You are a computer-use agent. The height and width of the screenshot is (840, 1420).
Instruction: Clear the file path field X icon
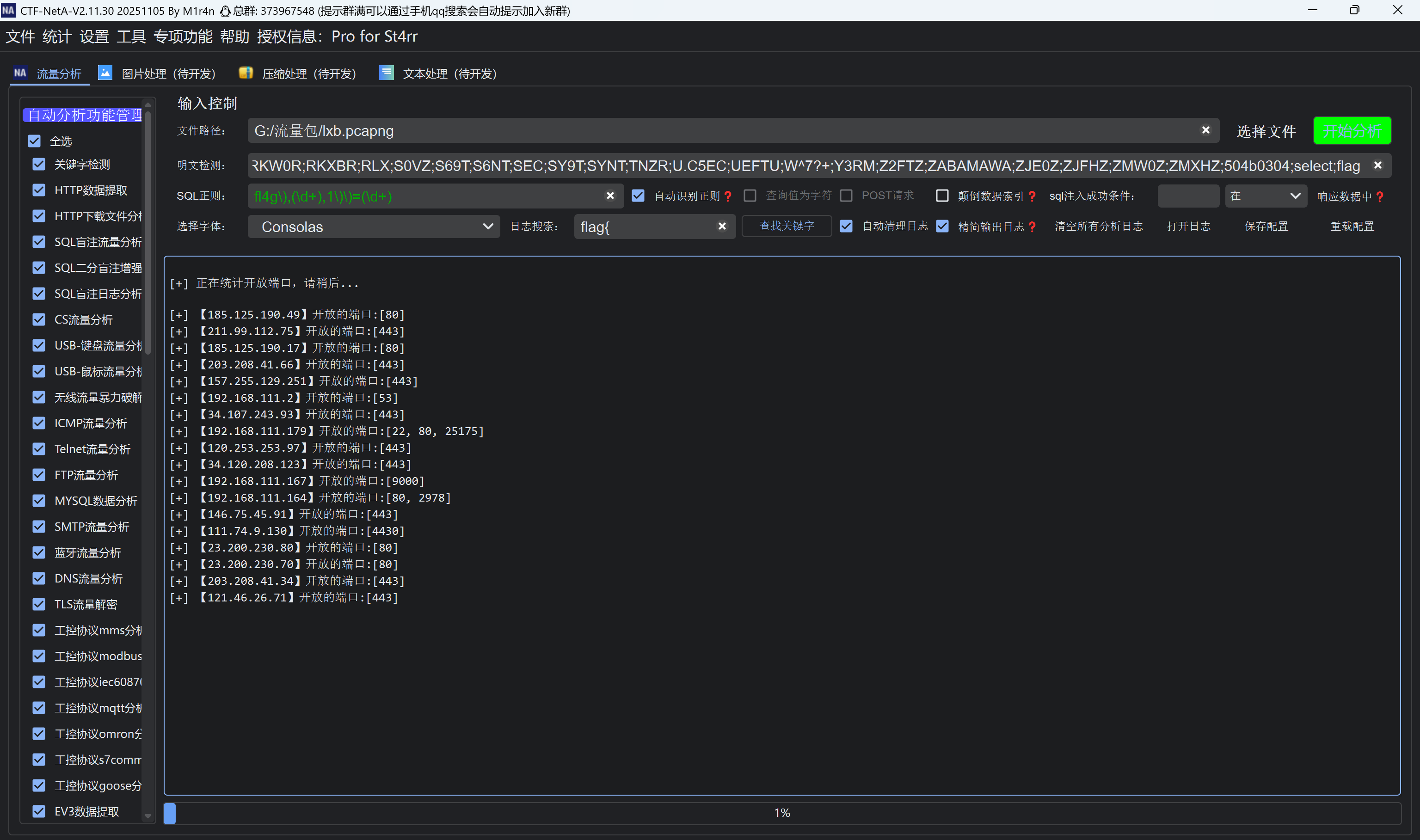point(1205,130)
